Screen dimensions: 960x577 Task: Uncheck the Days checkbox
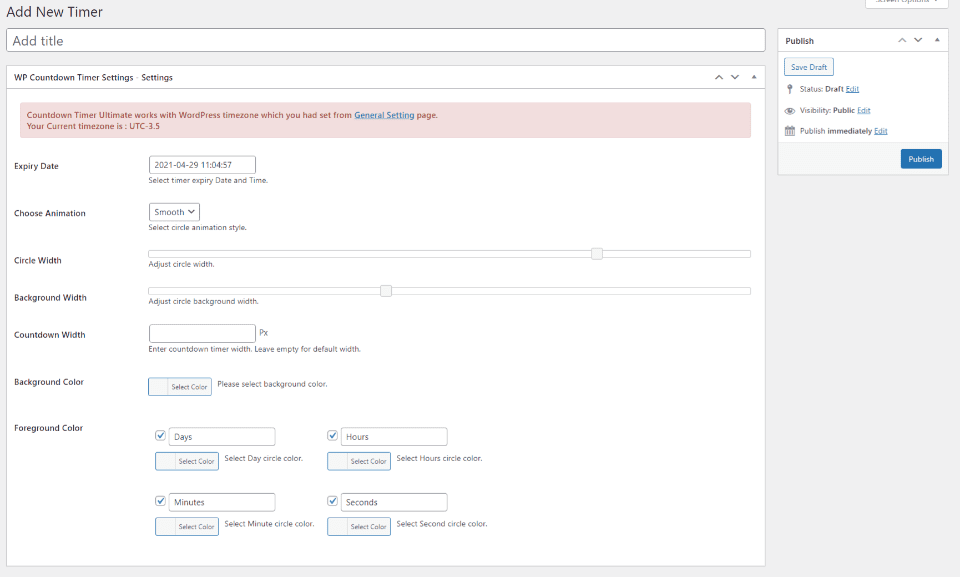point(160,436)
